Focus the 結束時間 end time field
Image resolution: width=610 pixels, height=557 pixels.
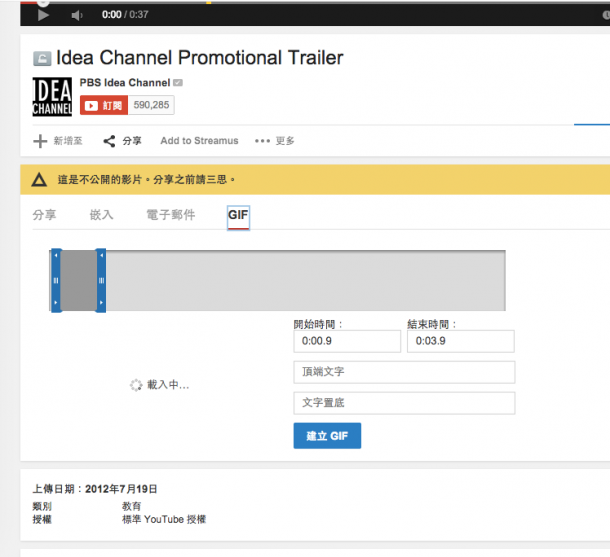pos(461,341)
